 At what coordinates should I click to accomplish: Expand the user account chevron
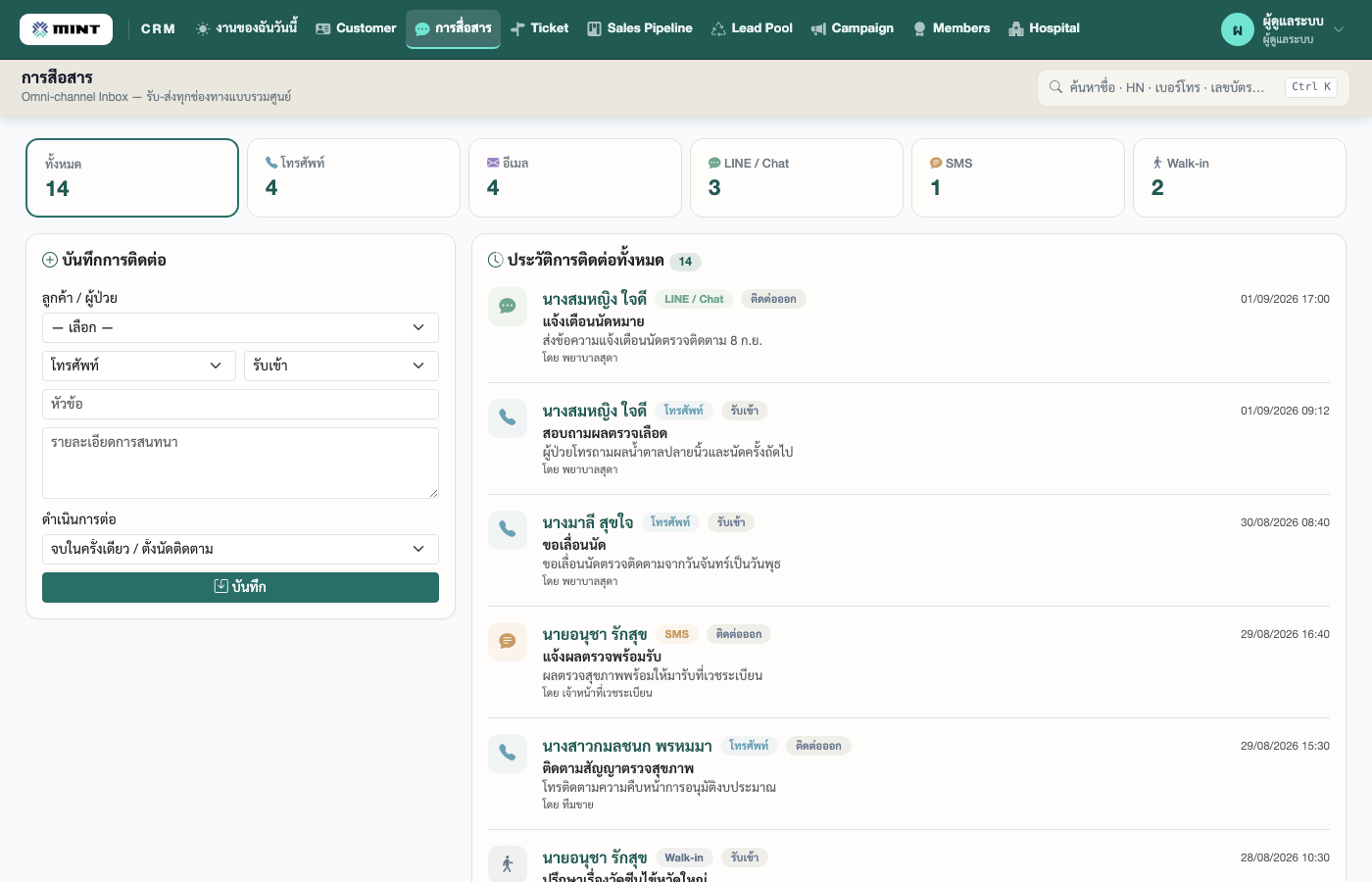tap(1339, 29)
